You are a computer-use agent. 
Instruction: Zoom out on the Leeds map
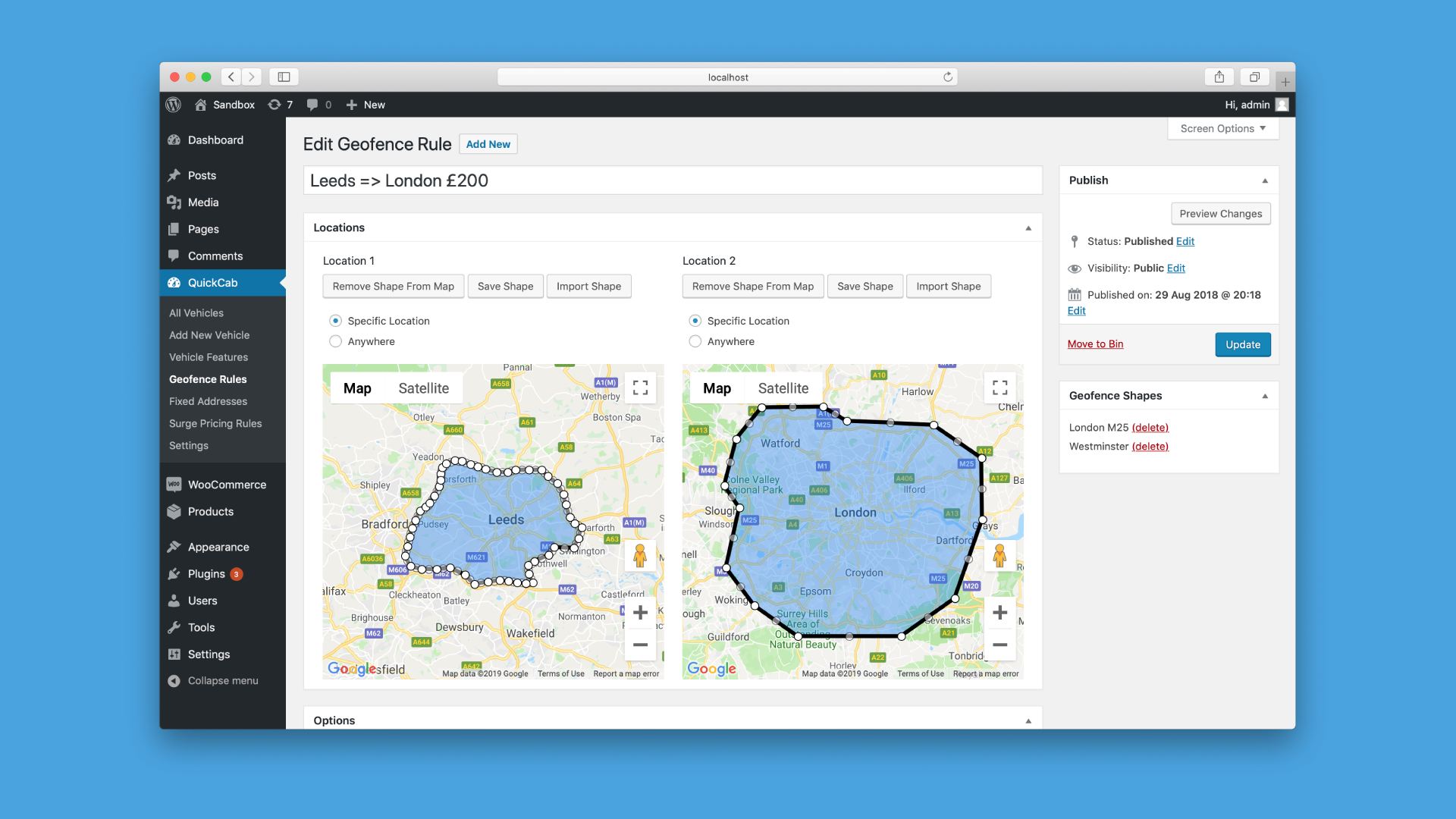[x=640, y=645]
